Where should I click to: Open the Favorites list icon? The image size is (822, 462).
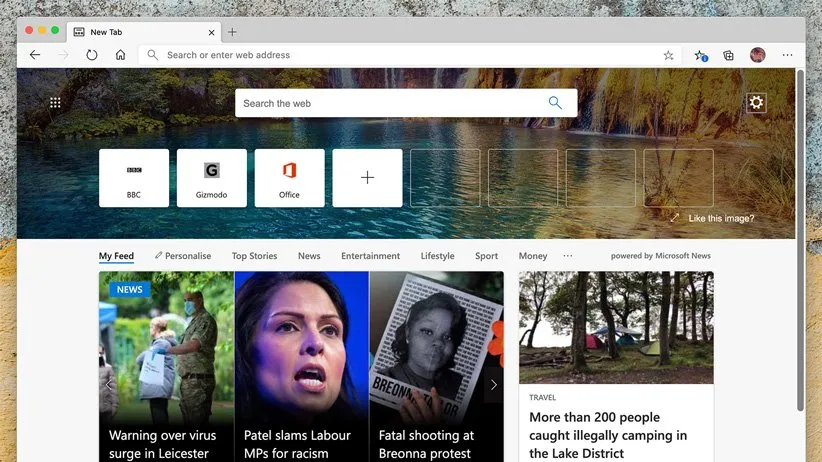(x=700, y=55)
